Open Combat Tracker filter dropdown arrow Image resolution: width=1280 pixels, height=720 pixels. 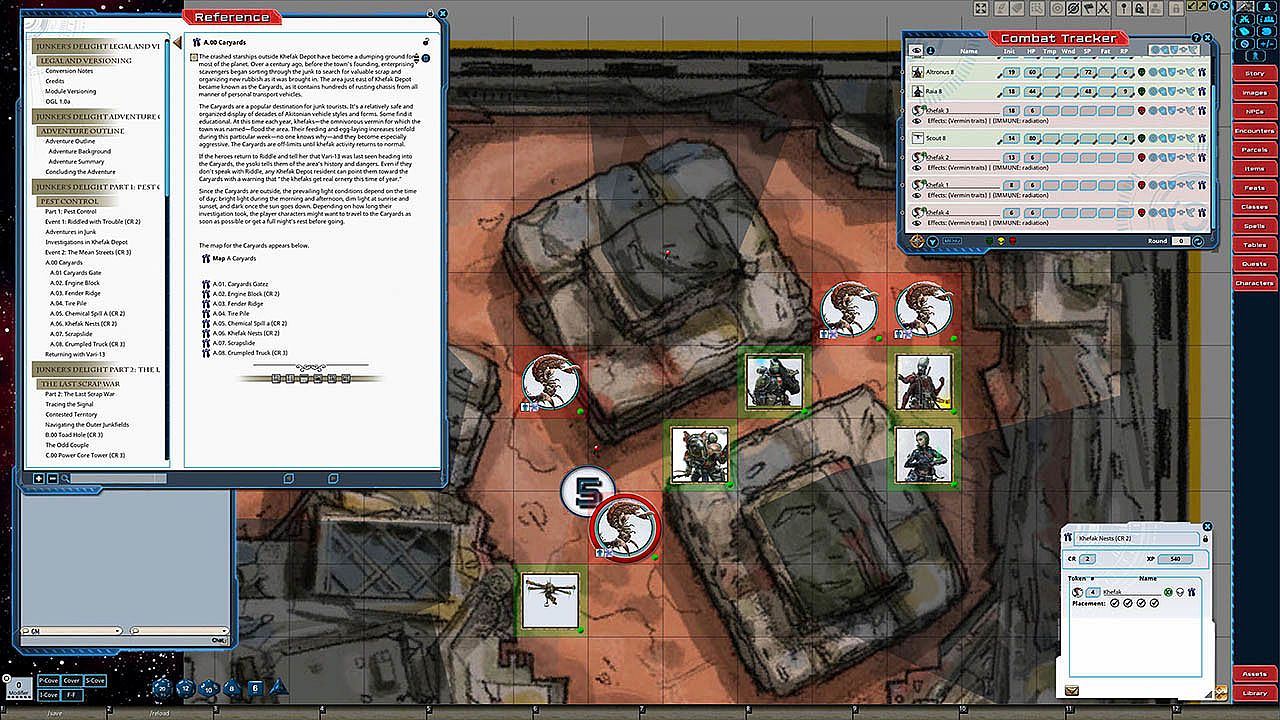point(932,241)
